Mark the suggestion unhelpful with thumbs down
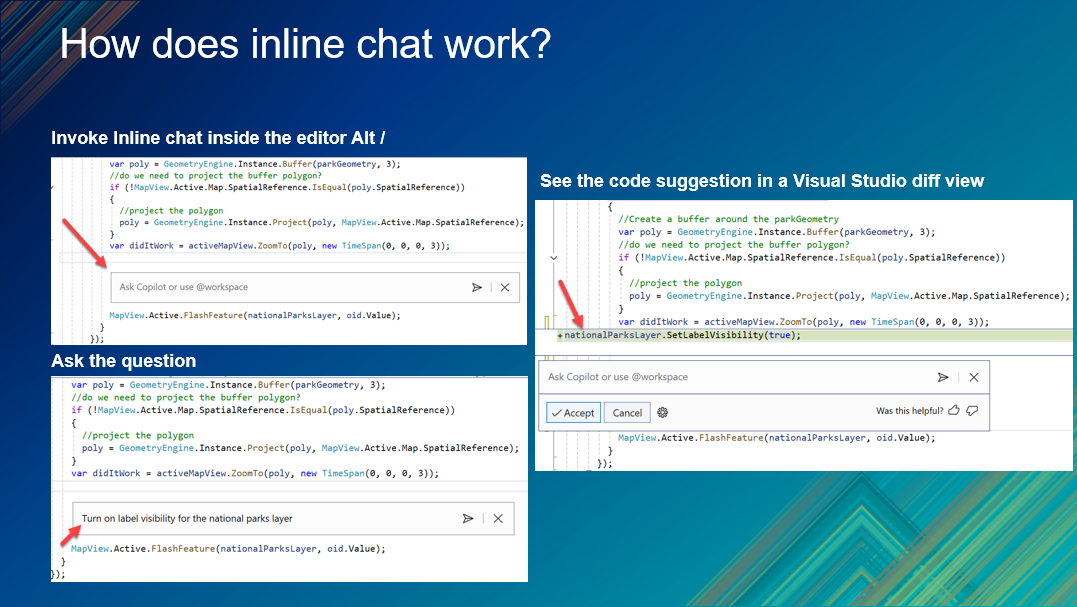 click(x=972, y=412)
